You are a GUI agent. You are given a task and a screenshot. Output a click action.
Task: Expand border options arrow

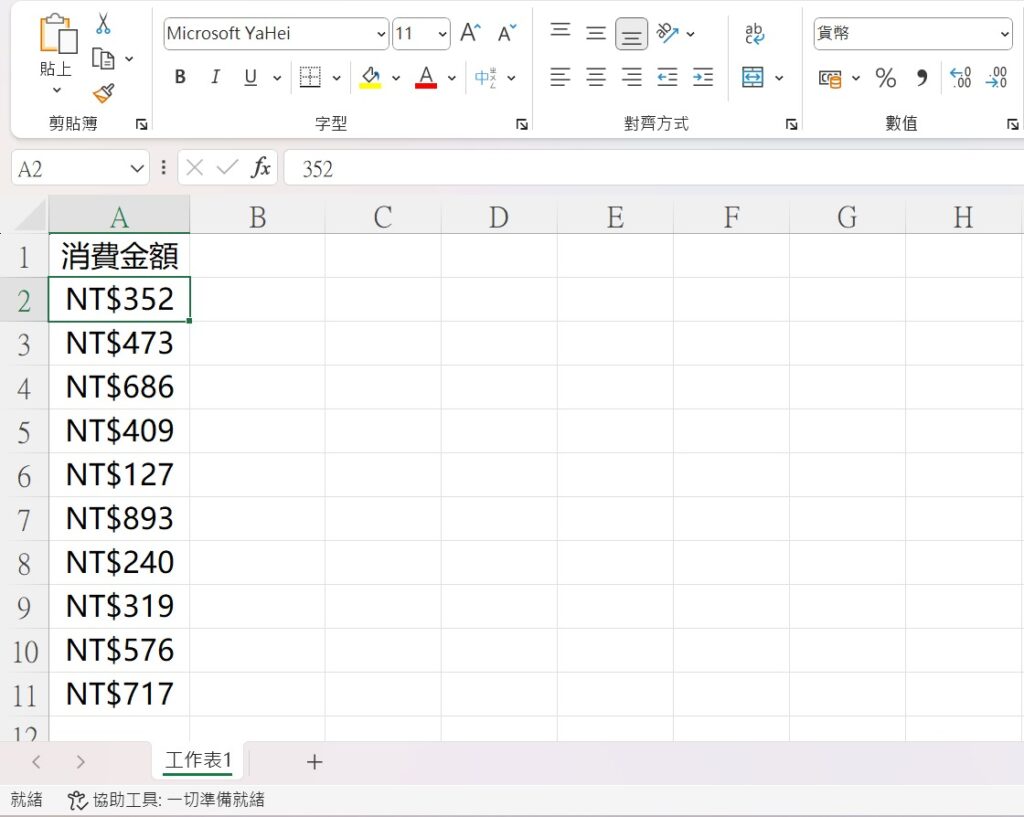[336, 78]
